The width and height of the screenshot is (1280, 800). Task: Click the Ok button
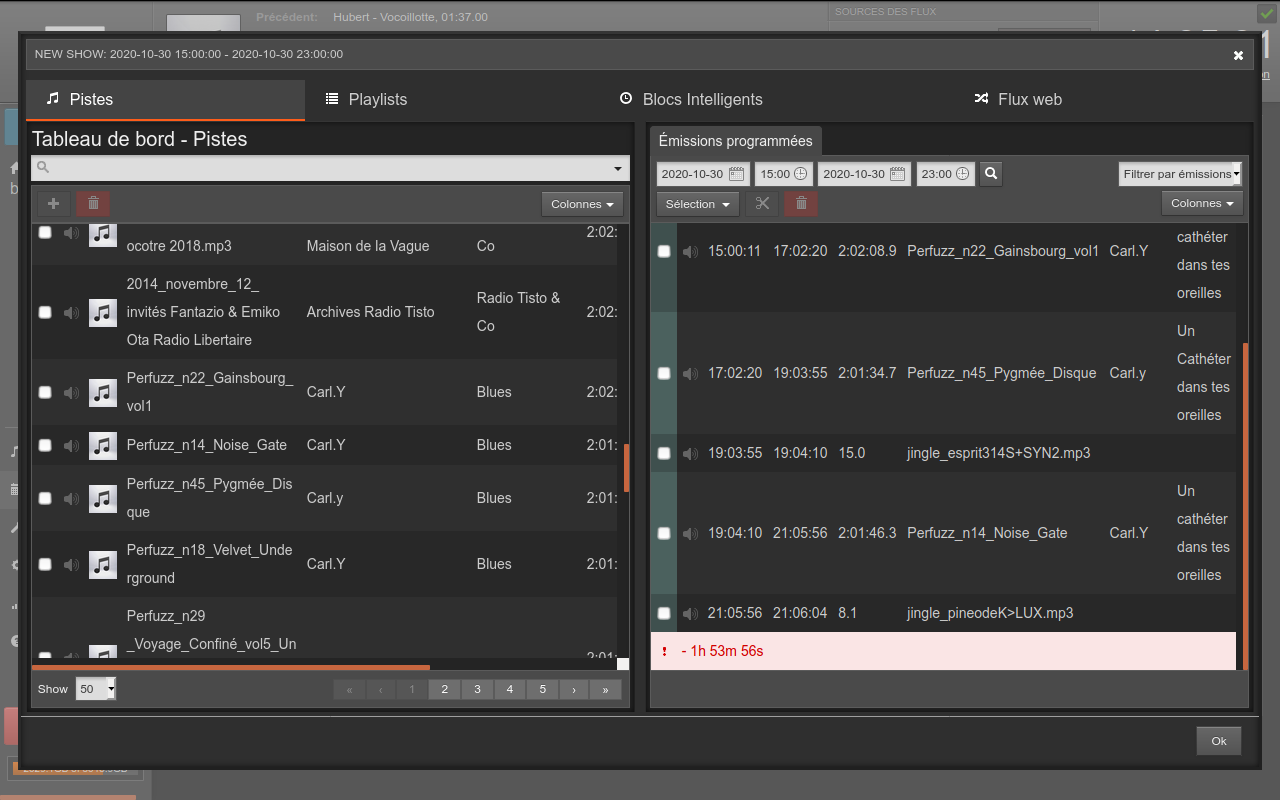(1218, 741)
